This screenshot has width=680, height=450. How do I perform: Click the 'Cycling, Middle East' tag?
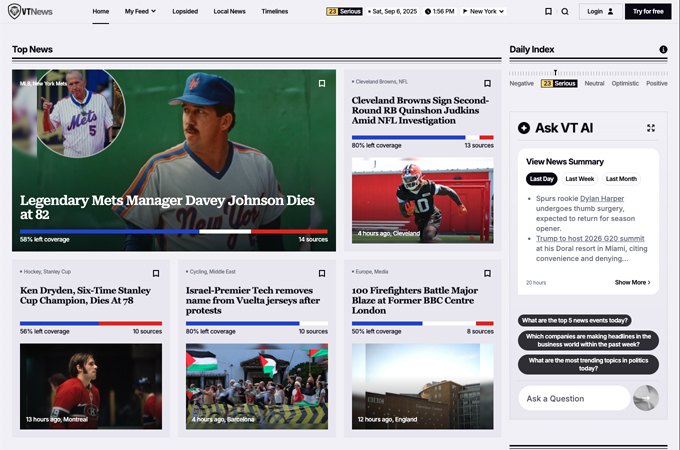(x=212, y=271)
